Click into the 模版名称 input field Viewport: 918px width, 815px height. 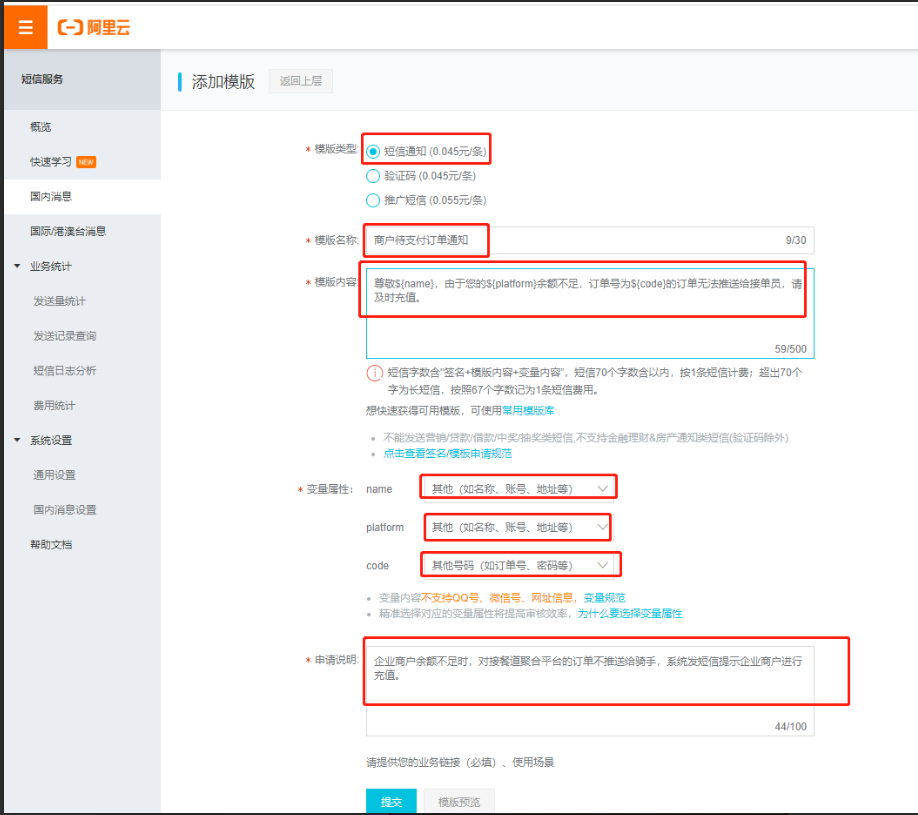coord(588,240)
